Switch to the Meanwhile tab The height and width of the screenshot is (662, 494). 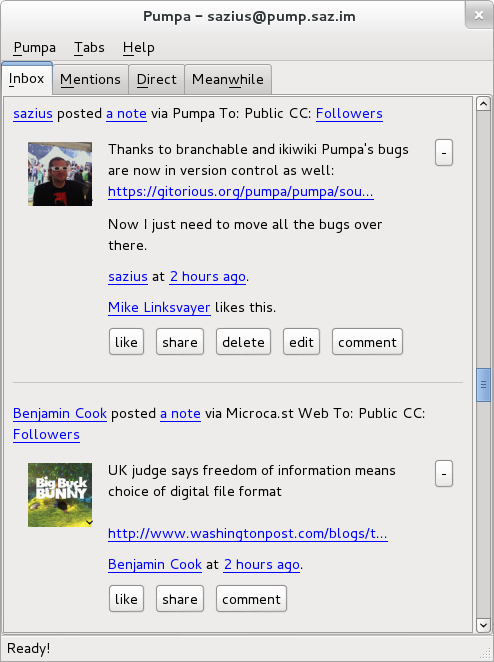(x=228, y=79)
